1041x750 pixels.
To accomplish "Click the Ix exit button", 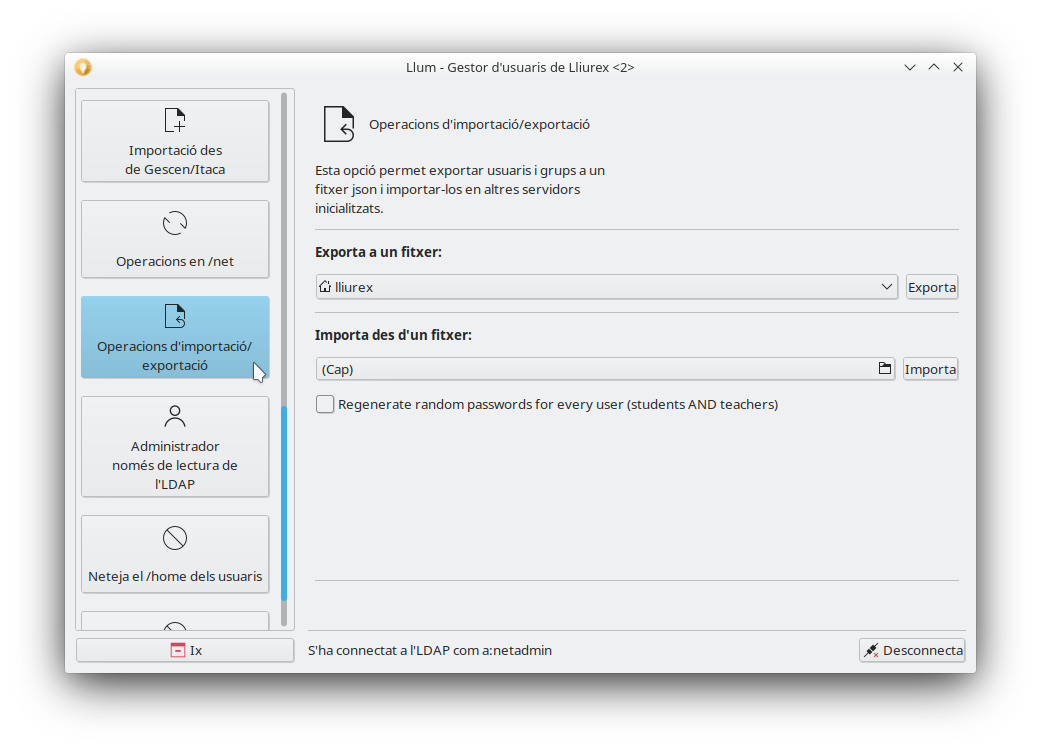I will click(x=185, y=650).
